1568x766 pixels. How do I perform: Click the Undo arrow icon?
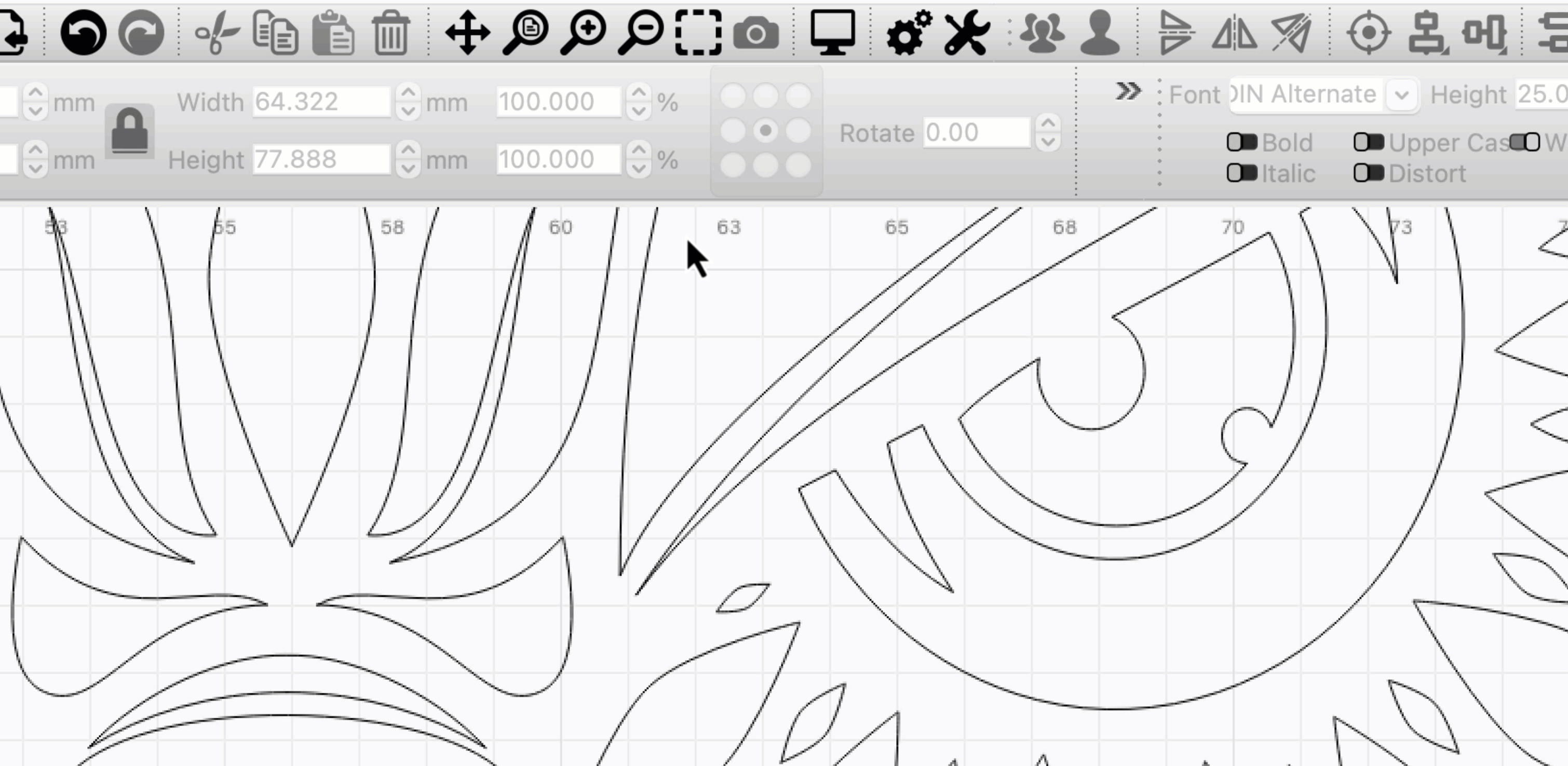click(84, 33)
